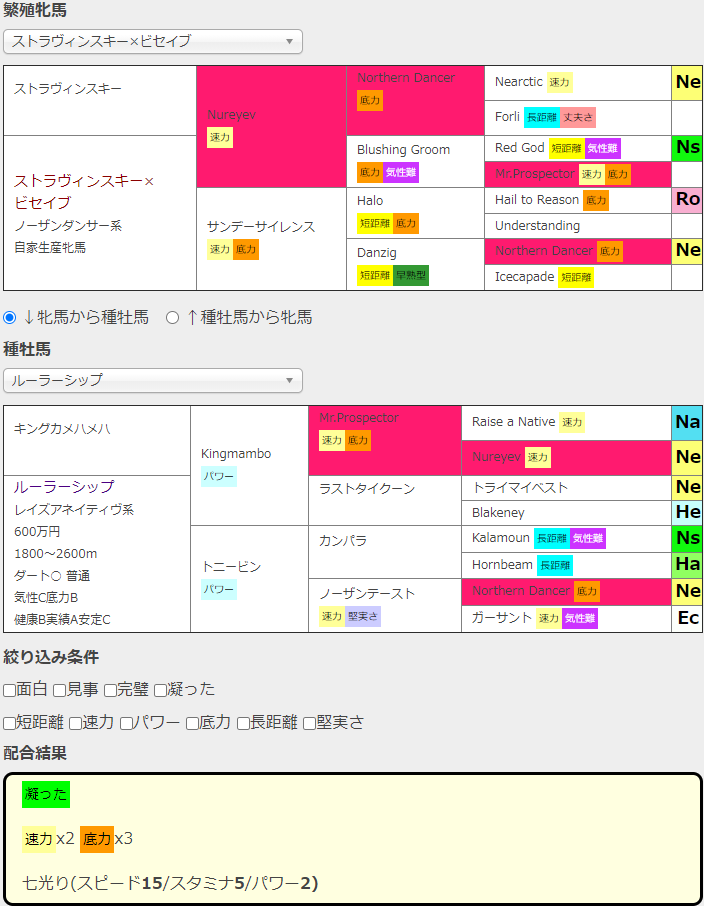Open the 種牡馬 dropdown showing ルーラーシップ

coord(153,380)
